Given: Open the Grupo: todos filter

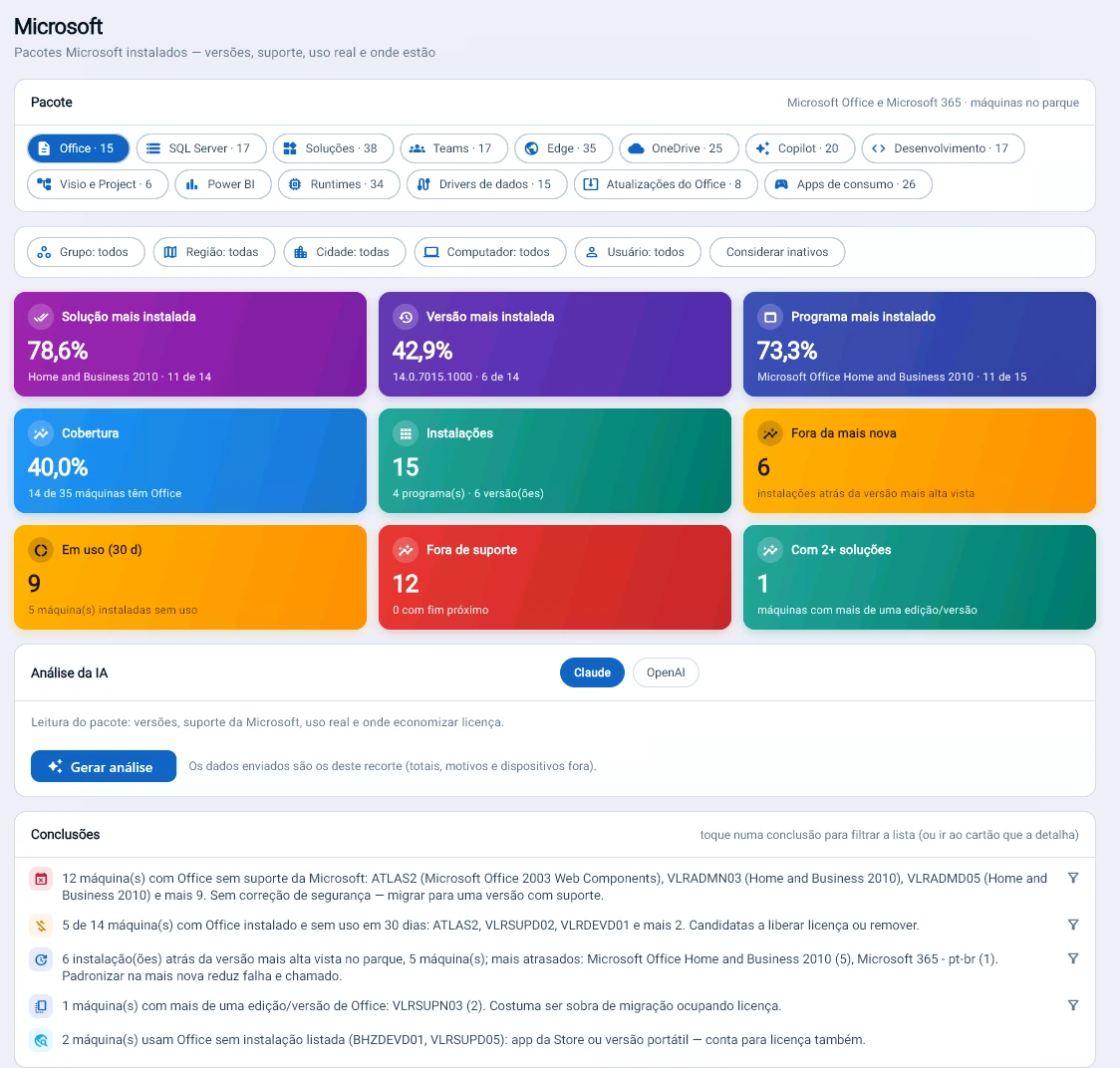Looking at the screenshot, I should tap(86, 252).
